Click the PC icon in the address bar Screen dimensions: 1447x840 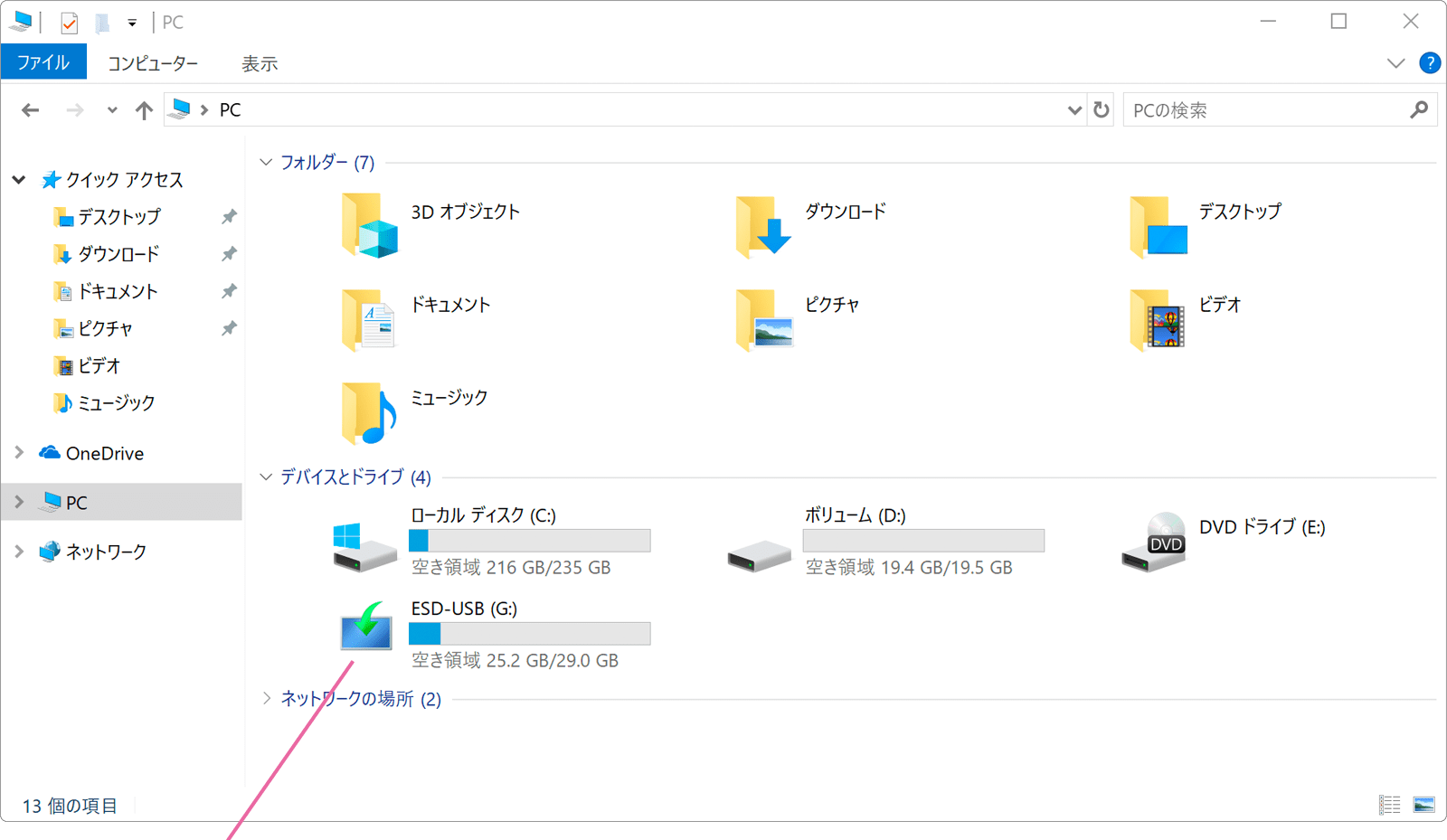click(180, 109)
